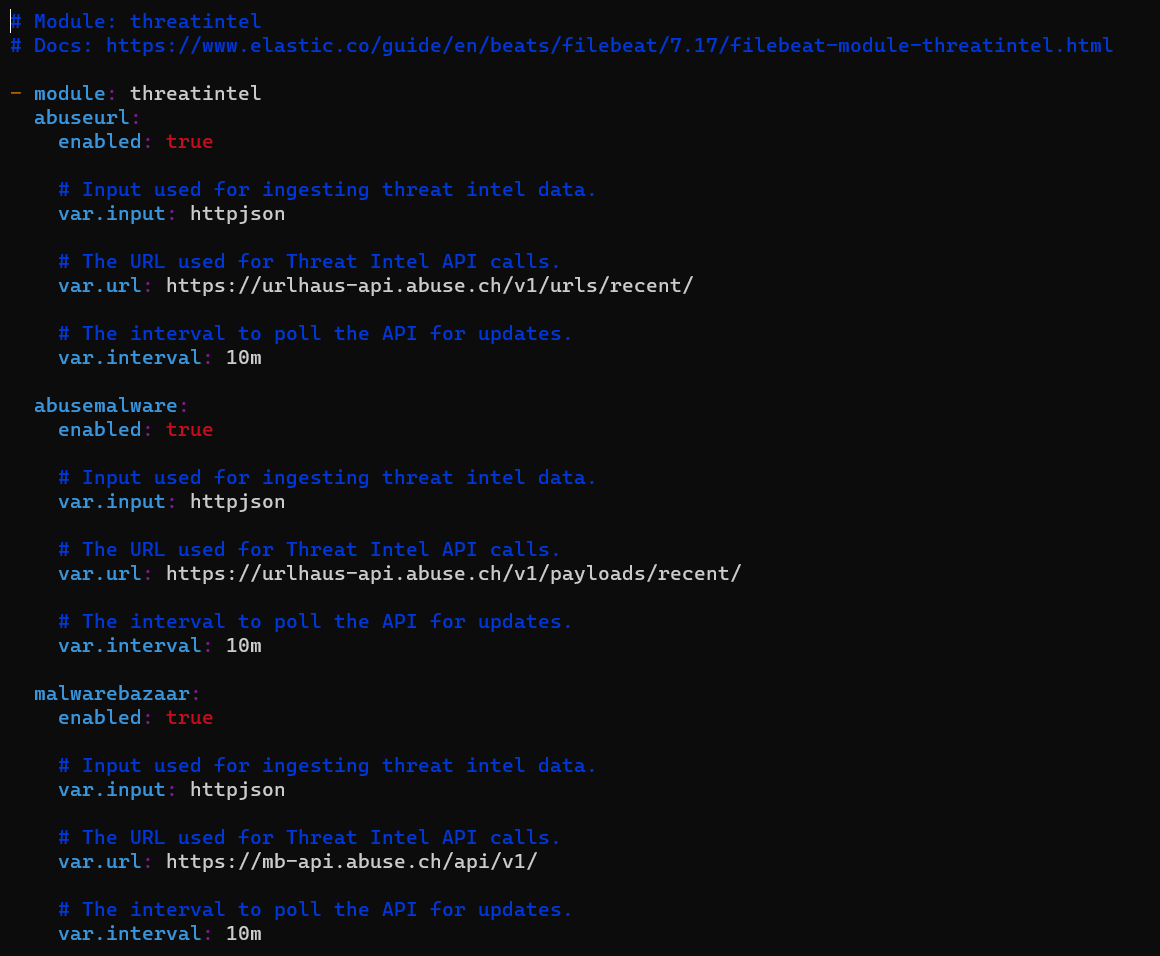Click the 'enabled' key under malwarebazaar
This screenshot has height=956, width=1160.
[100, 718]
